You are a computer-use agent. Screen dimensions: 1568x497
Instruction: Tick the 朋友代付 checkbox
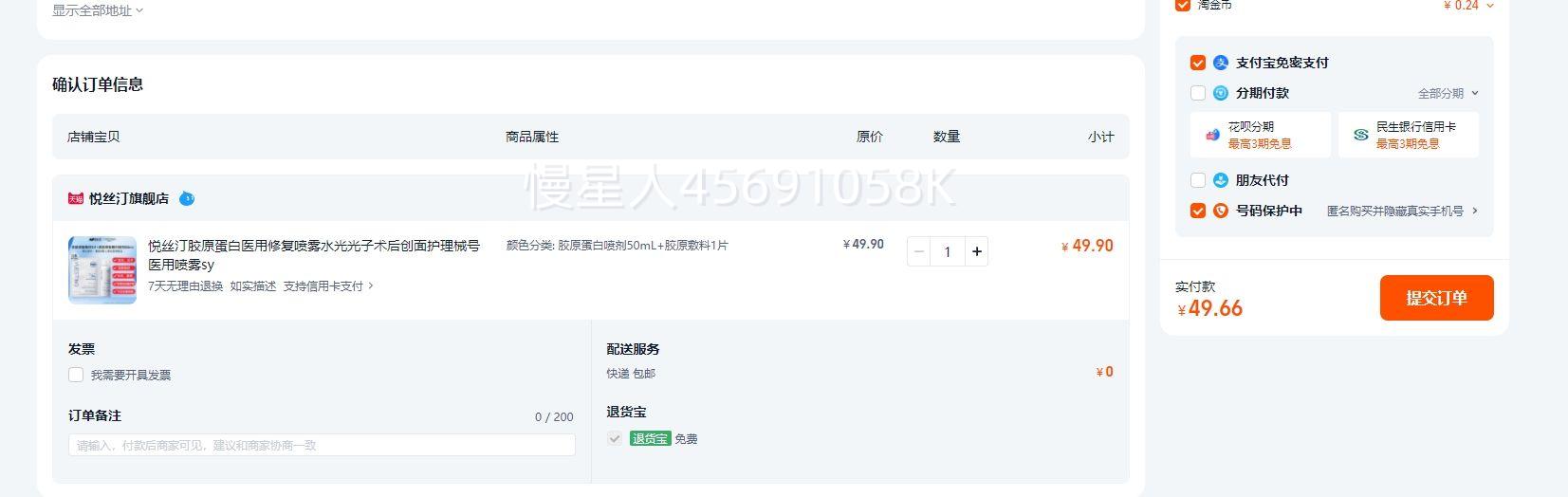1197,180
